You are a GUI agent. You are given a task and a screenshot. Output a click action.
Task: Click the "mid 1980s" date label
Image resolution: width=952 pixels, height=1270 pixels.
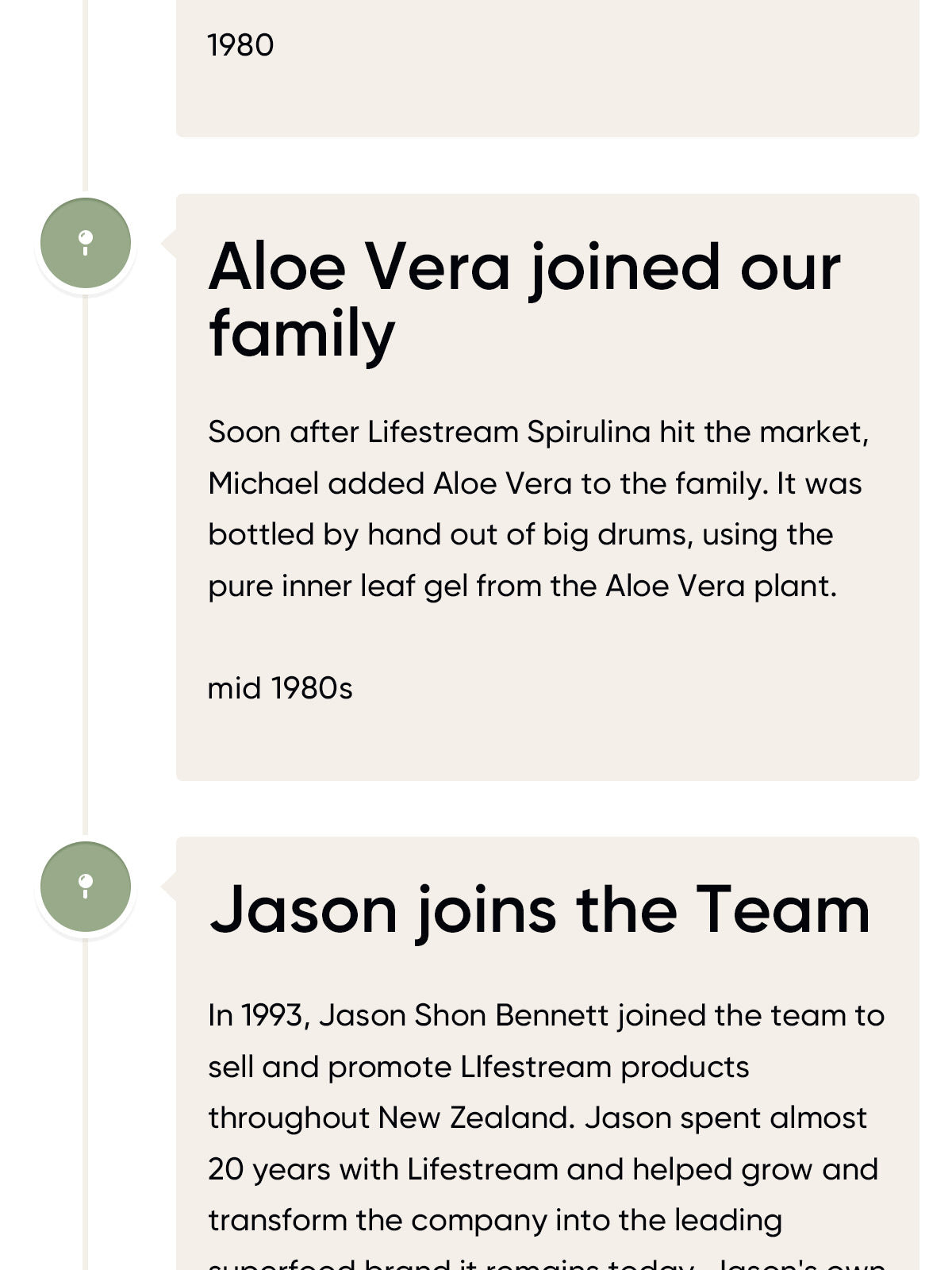[280, 688]
